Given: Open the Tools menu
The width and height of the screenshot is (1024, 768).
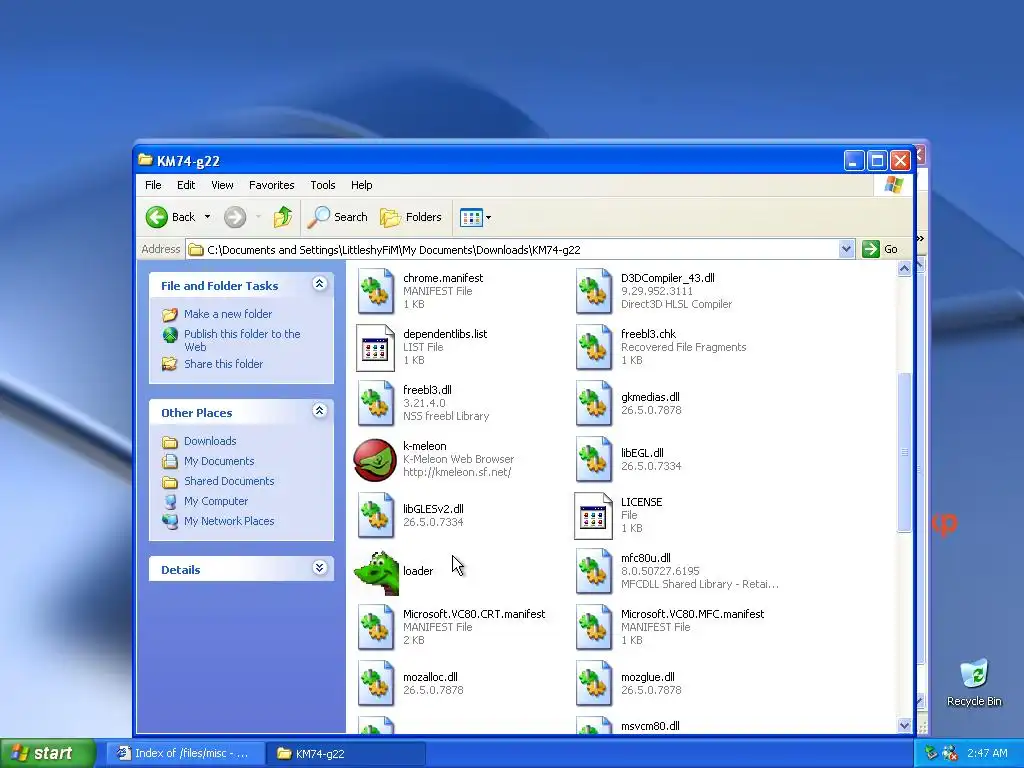Looking at the screenshot, I should click(323, 185).
